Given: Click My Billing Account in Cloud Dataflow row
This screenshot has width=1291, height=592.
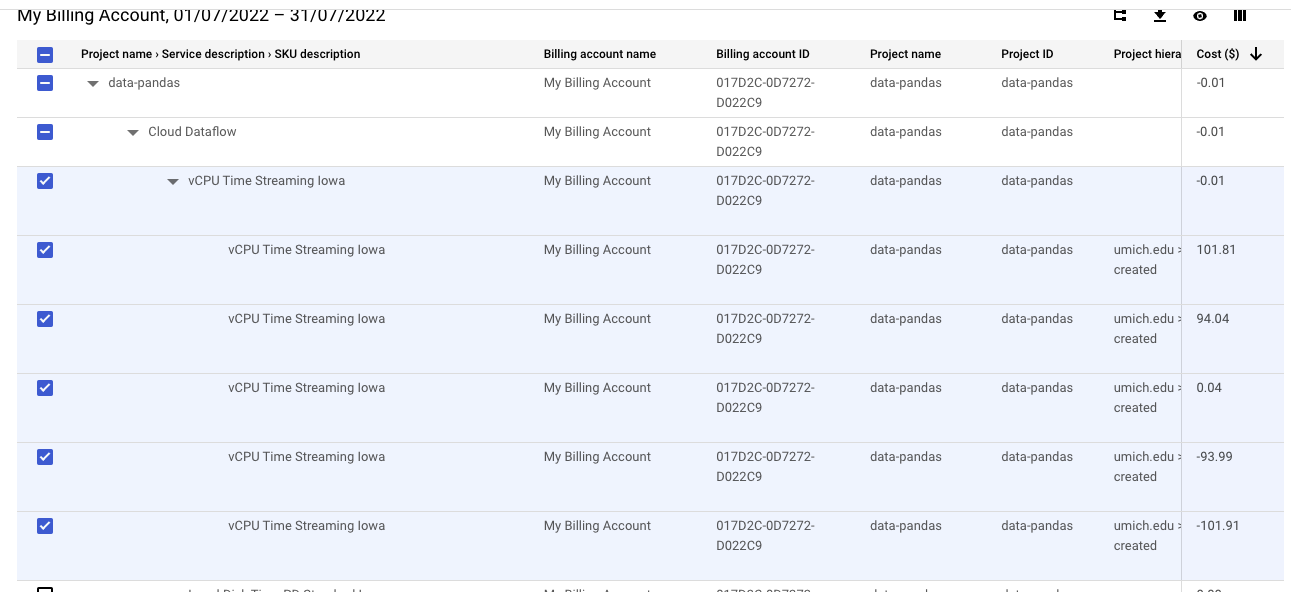Looking at the screenshot, I should point(597,132).
